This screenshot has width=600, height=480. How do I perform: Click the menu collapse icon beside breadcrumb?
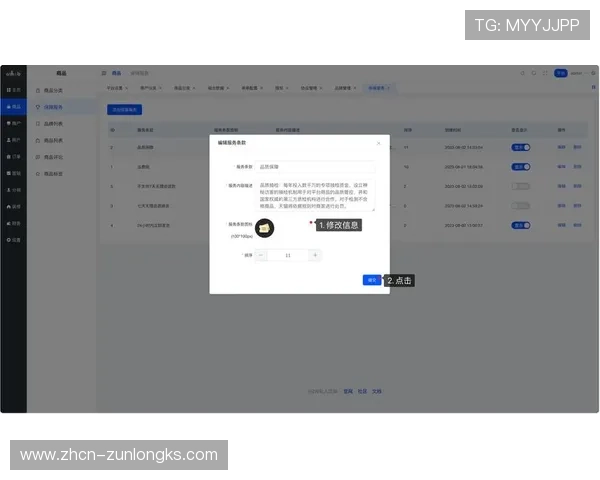[x=104, y=73]
